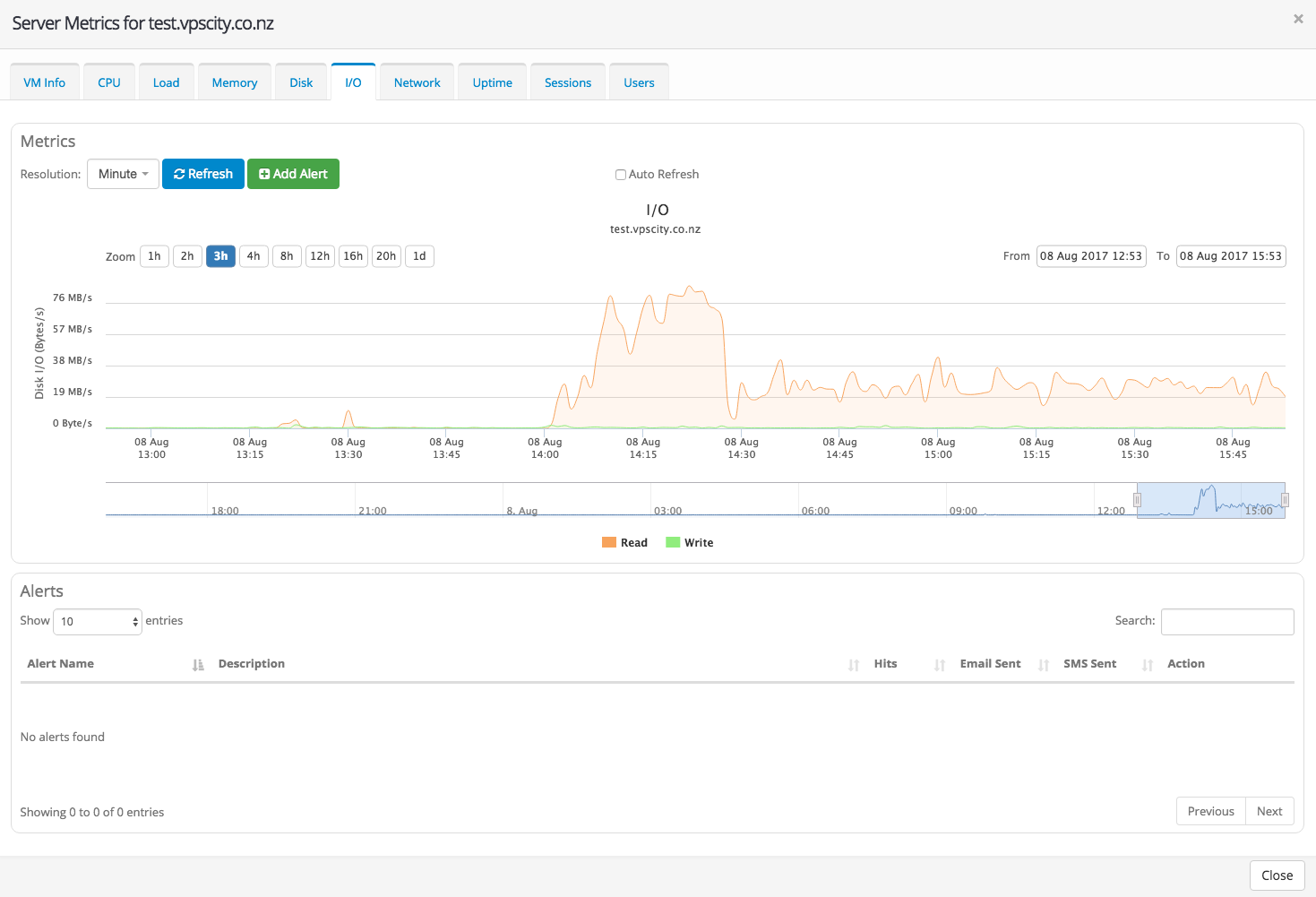1316x897 pixels.
Task: Sort by Hits column arrows icon
Action: [x=939, y=665]
